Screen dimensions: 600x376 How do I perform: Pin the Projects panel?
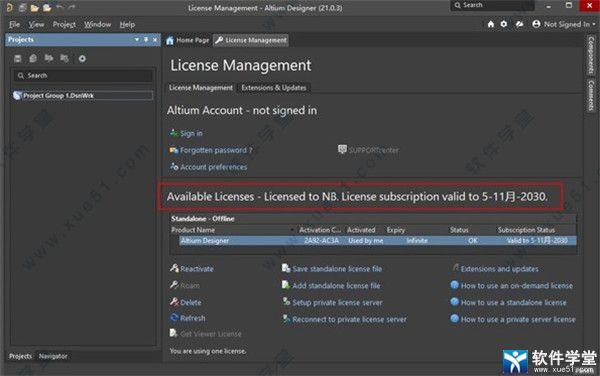pyautogui.click(x=146, y=40)
